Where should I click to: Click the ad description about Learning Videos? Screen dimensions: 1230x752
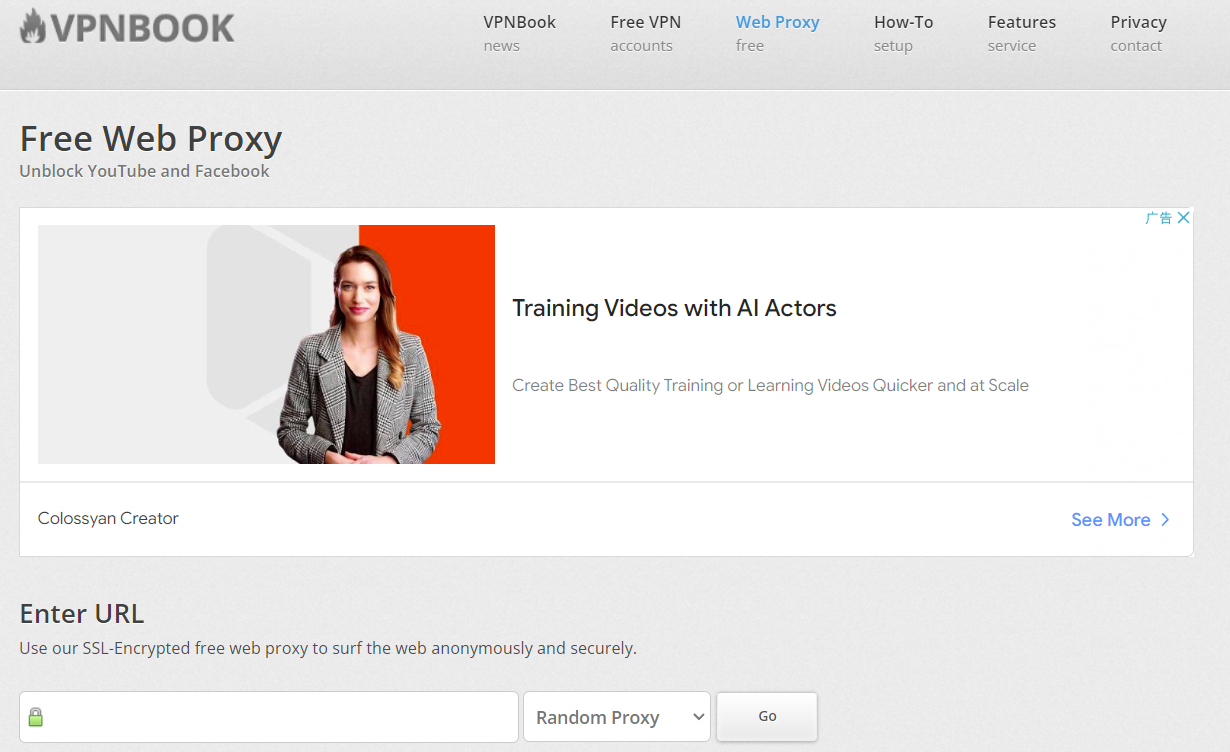pyautogui.click(x=770, y=385)
